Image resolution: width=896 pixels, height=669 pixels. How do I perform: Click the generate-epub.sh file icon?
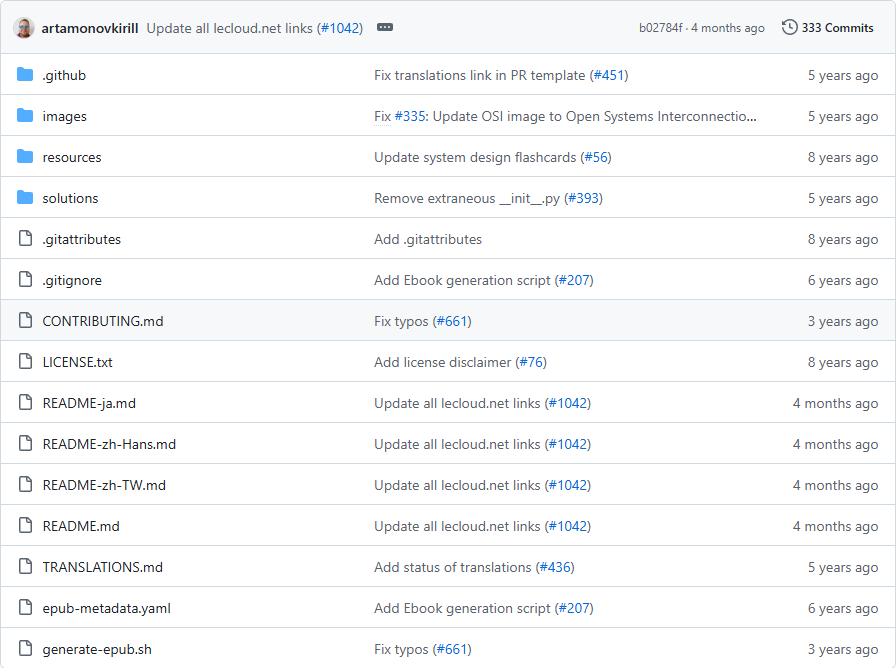25,649
